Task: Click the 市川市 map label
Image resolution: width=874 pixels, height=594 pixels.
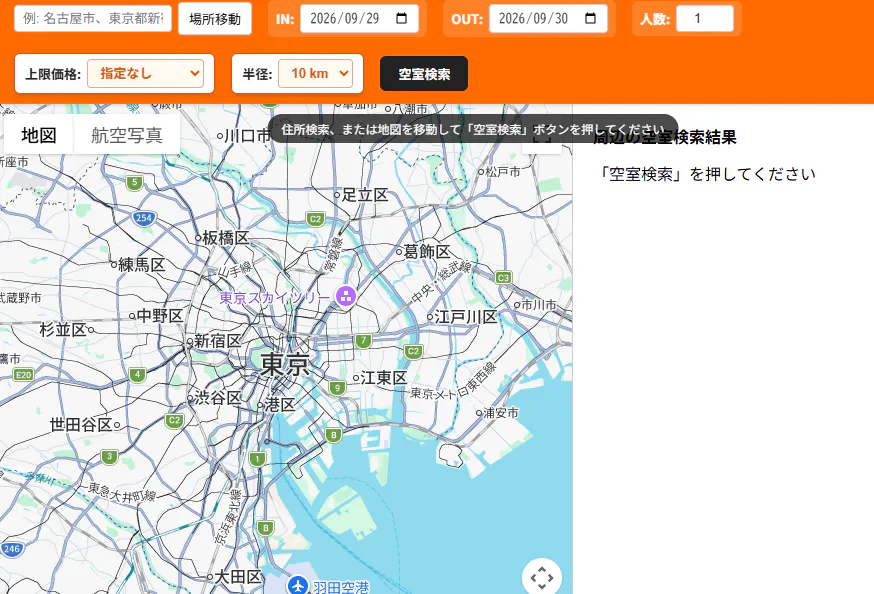Action: click(x=539, y=304)
